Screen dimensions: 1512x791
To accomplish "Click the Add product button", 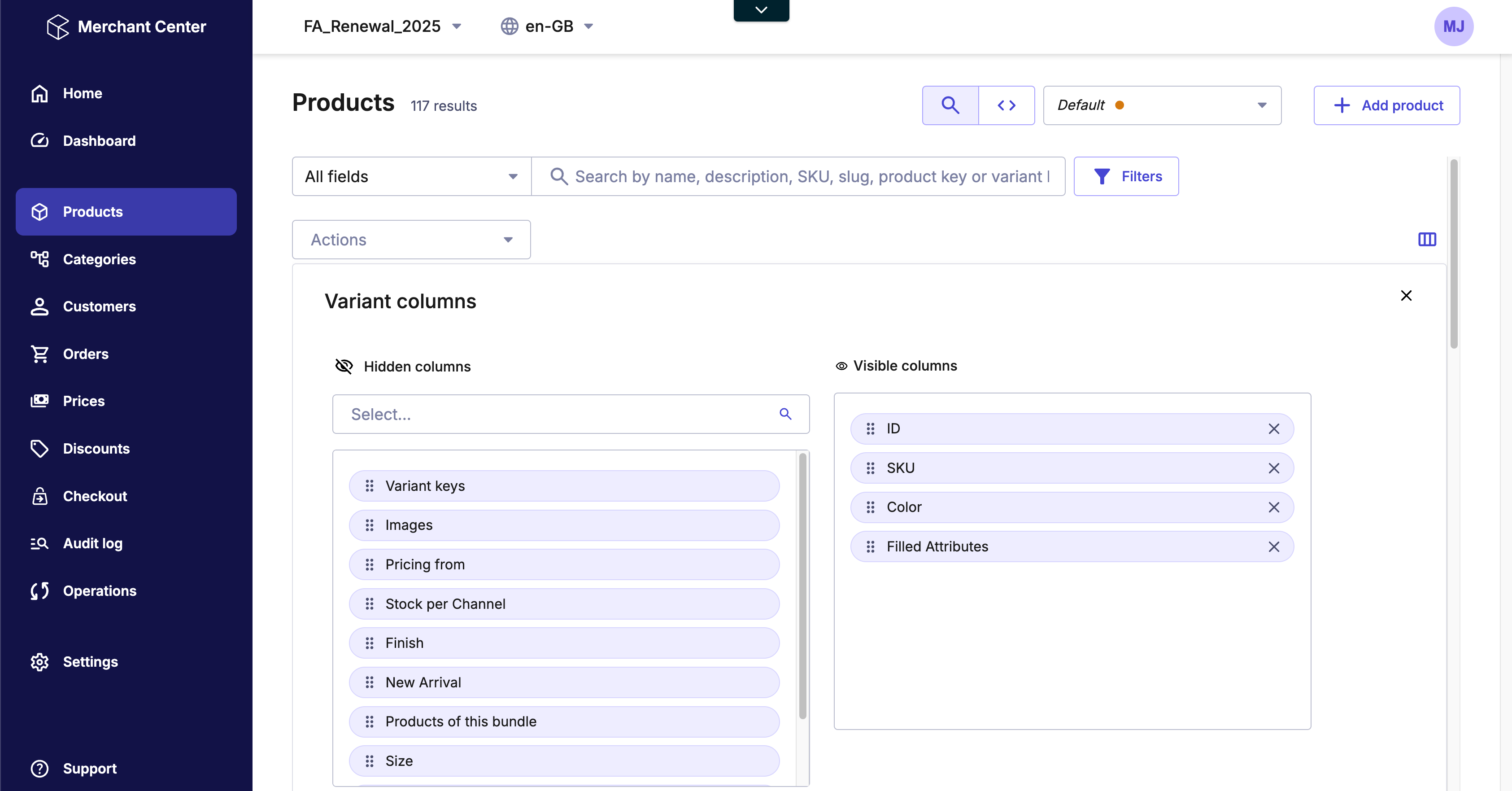I will 1386,105.
